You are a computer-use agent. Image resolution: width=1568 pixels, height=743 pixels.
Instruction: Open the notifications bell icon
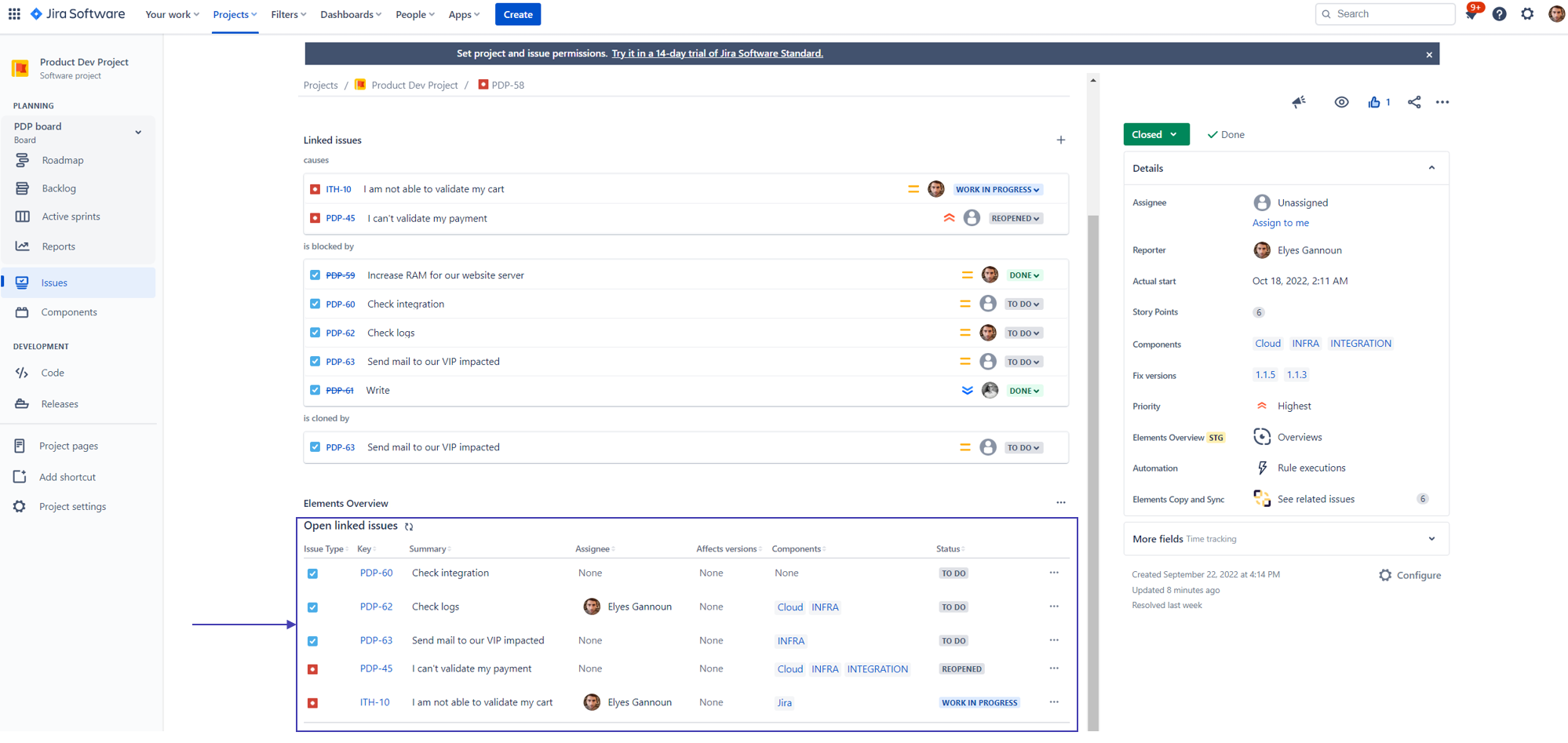pyautogui.click(x=1471, y=14)
